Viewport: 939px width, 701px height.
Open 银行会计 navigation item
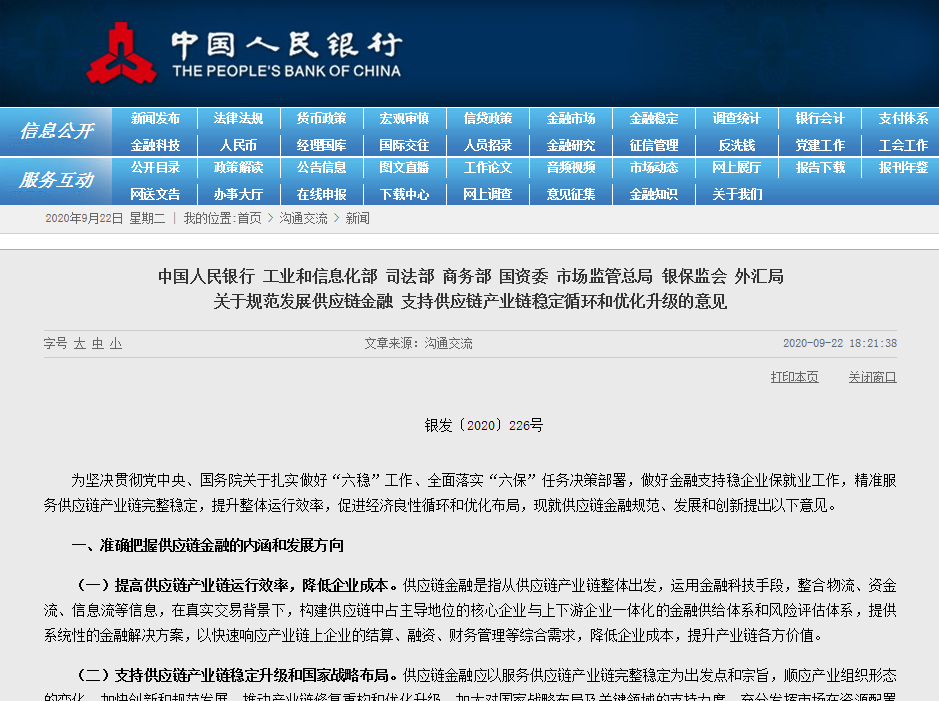[820, 119]
